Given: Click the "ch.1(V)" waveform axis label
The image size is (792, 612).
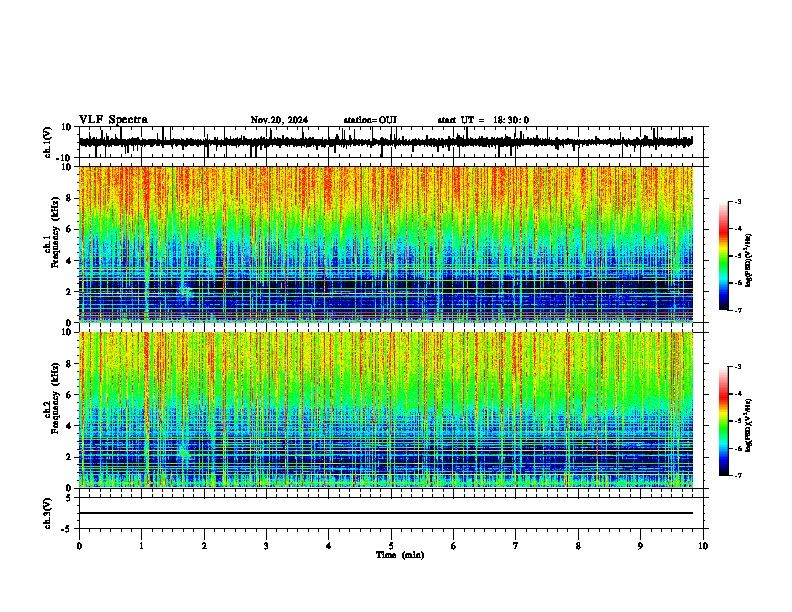Looking at the screenshot, I should (x=48, y=142).
